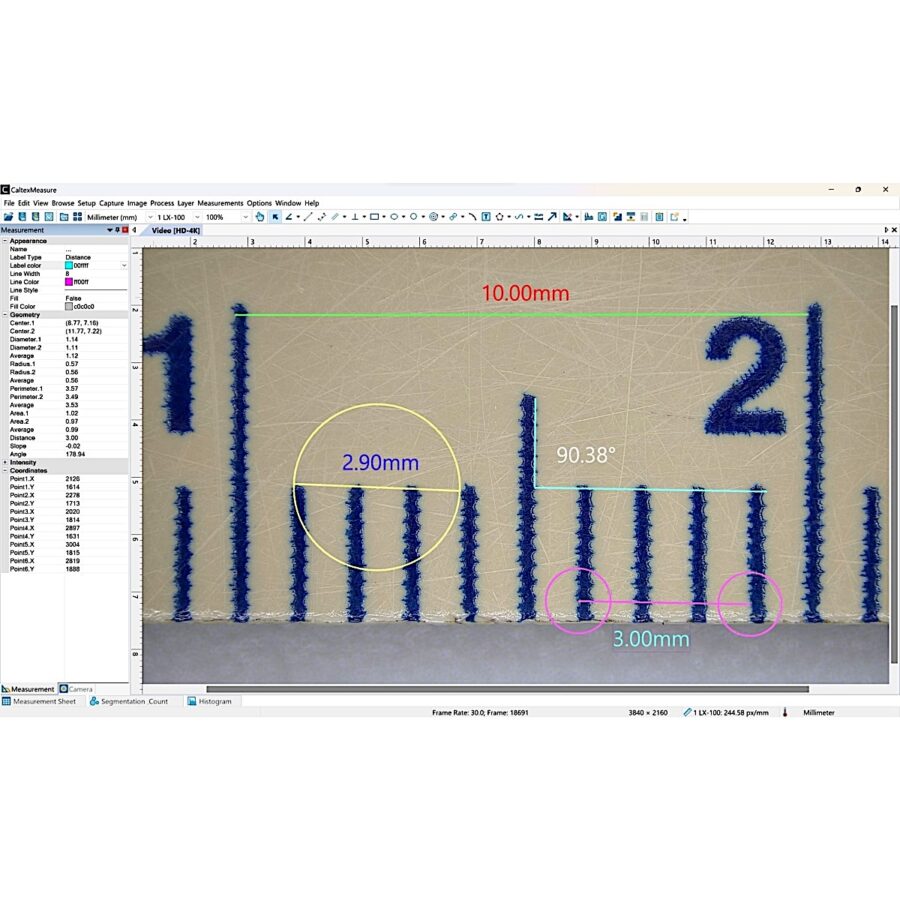Click the gray Fill Color swatch

coord(69,307)
